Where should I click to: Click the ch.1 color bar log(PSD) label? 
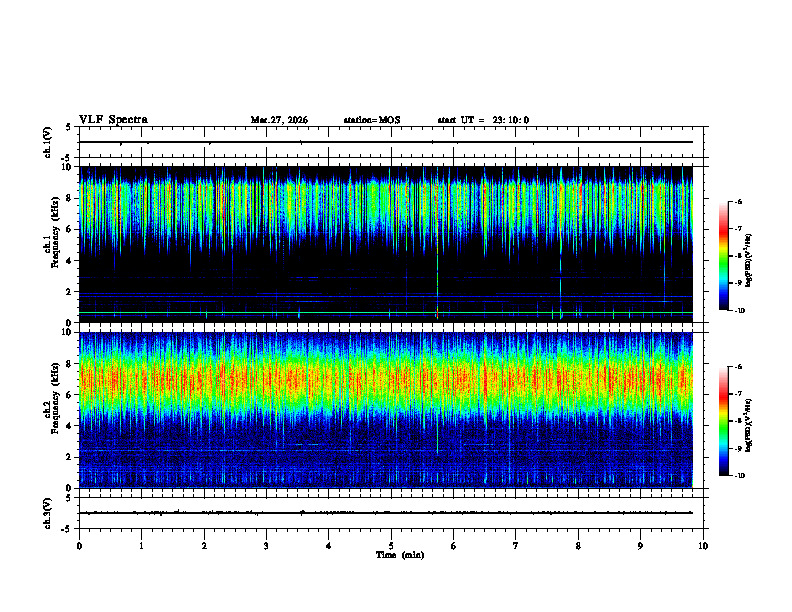[749, 261]
